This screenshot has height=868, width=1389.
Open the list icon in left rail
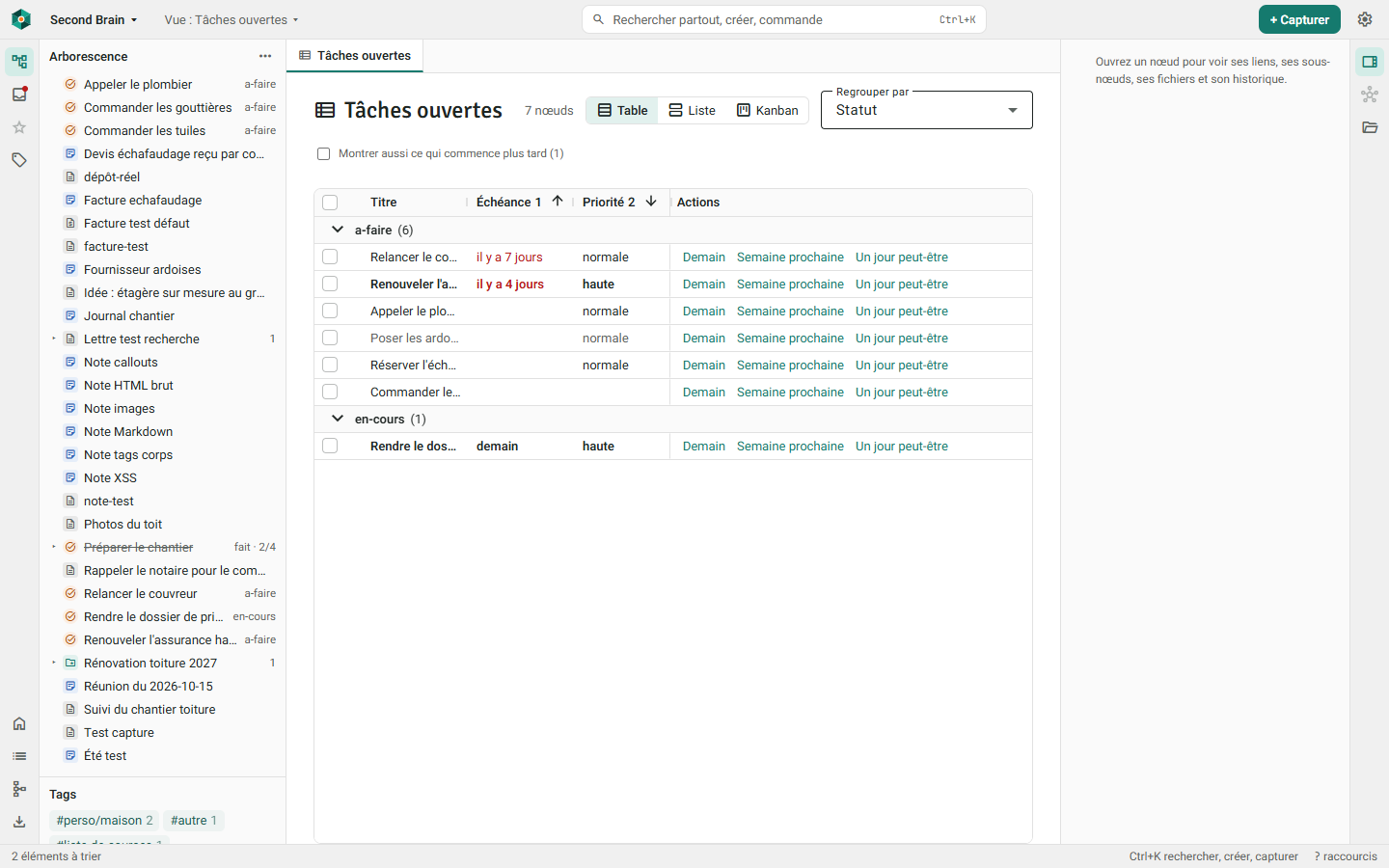point(19,756)
